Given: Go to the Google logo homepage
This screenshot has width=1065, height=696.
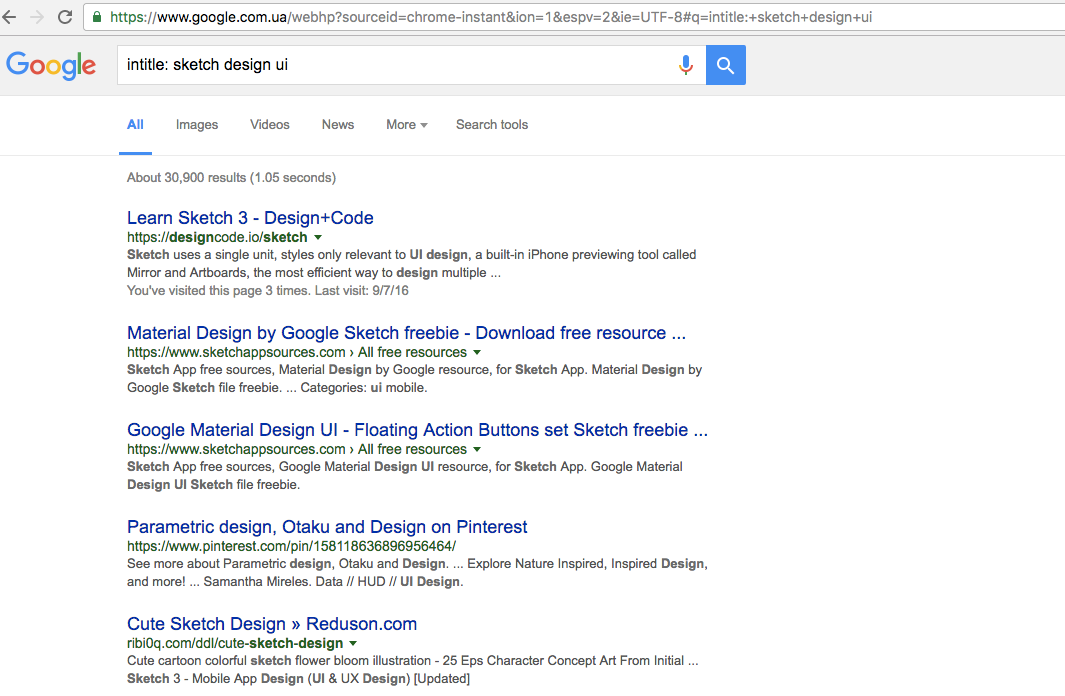Looking at the screenshot, I should coord(51,65).
